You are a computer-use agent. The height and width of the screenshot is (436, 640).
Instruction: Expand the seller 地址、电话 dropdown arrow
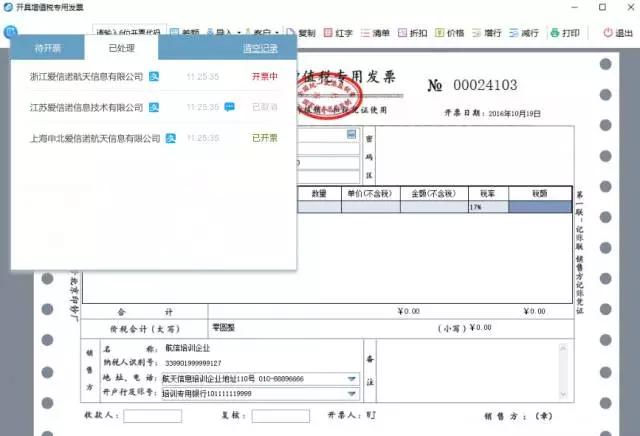[x=351, y=379]
